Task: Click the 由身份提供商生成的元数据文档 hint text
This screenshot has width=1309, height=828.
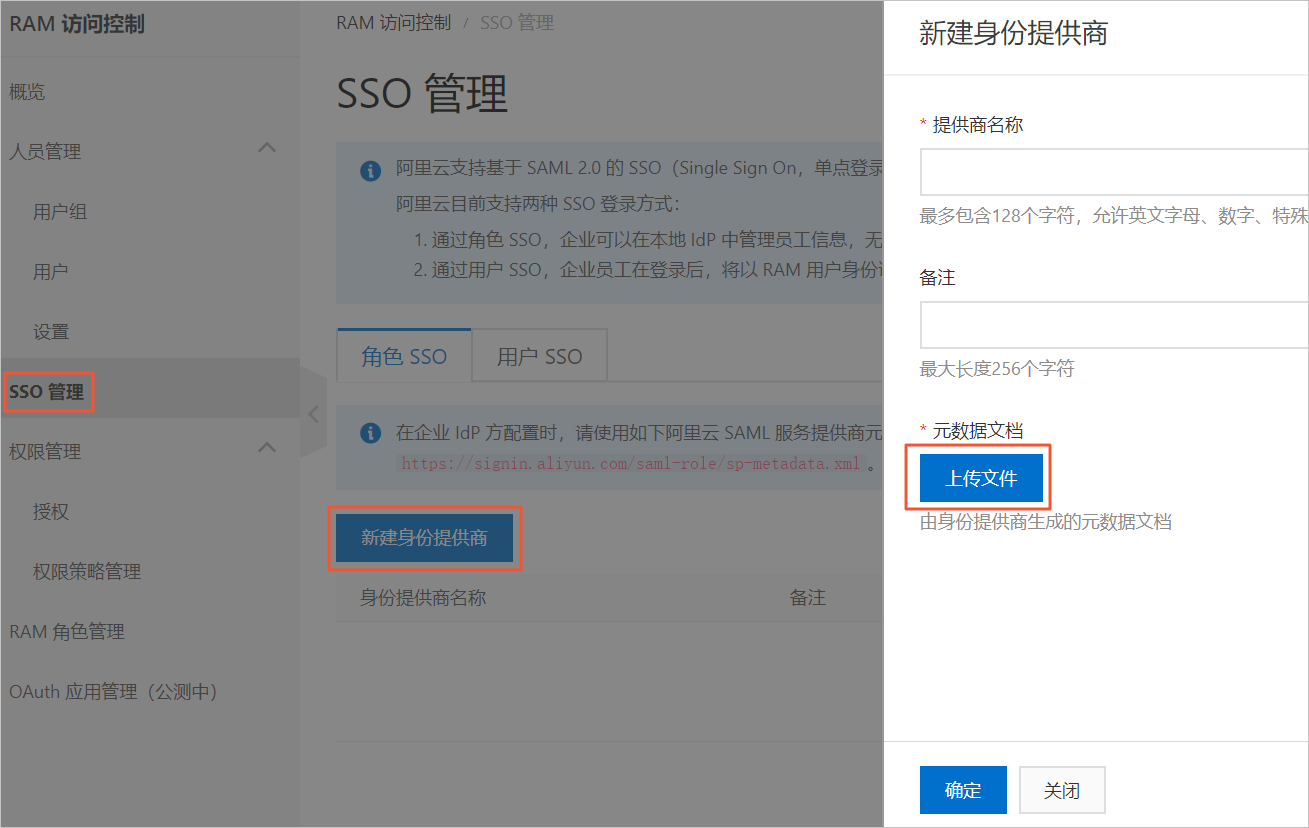Action: [1045, 521]
